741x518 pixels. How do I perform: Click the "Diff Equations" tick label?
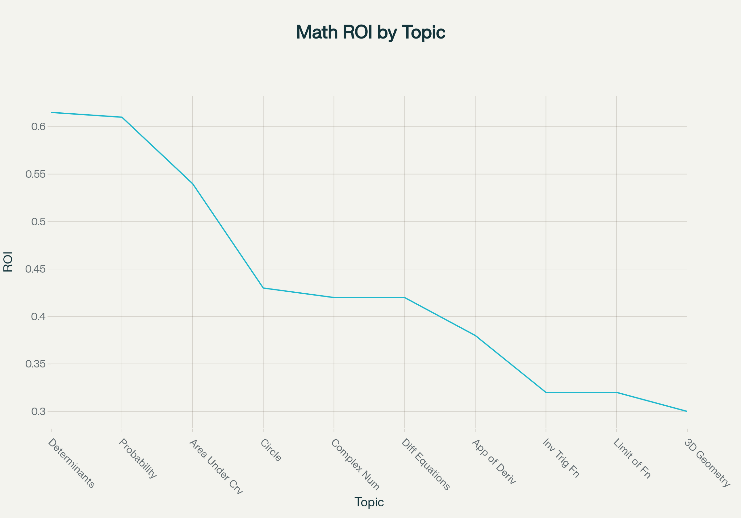(426, 463)
